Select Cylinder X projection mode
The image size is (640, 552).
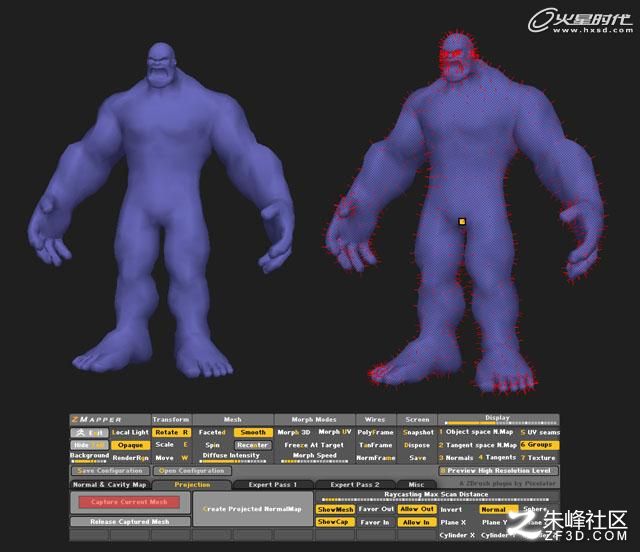(x=457, y=535)
